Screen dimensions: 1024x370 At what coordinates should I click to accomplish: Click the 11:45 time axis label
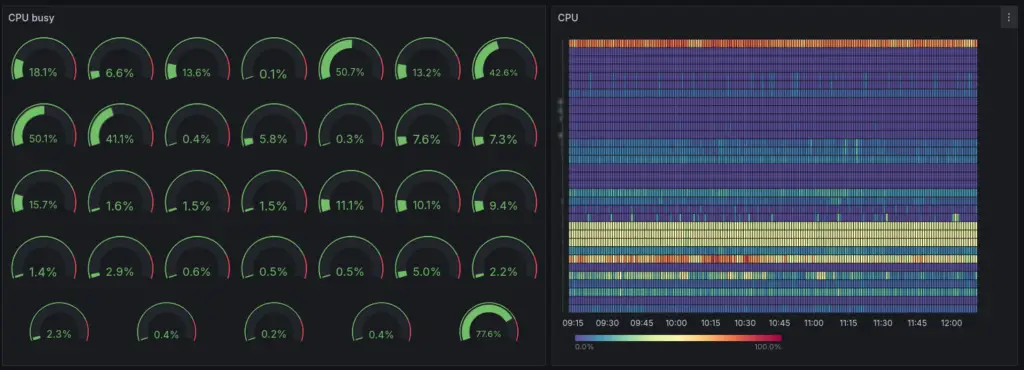tap(917, 323)
